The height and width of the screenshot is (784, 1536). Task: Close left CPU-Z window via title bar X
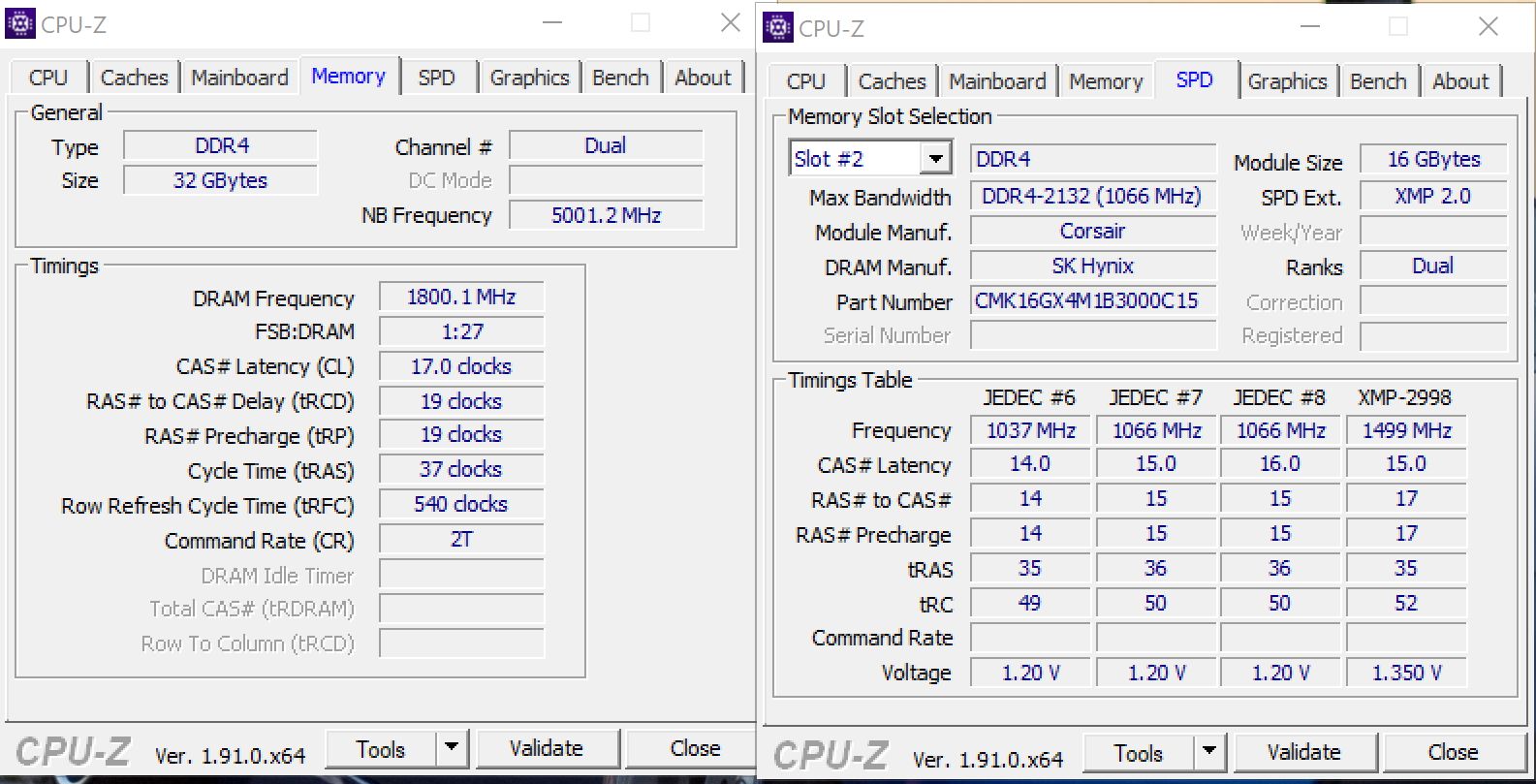(731, 23)
